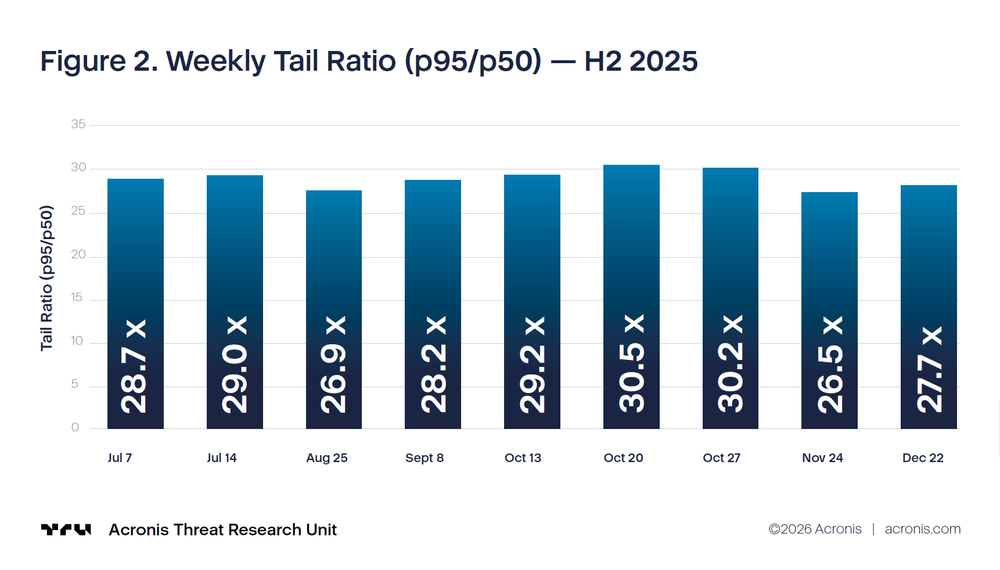This screenshot has height=570, width=1000.
Task: Click the 'Aug 25' x-axis label
Action: click(x=327, y=458)
